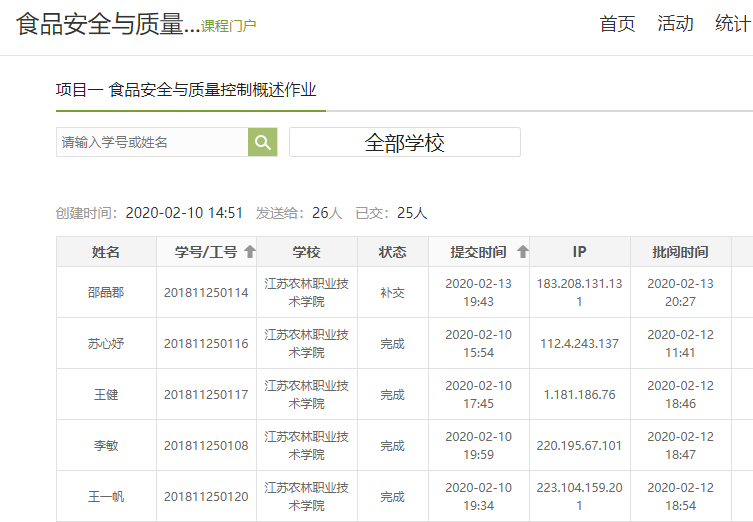Viewport: 753px width, 522px height.
Task: Click 补交 status for 邵晶郡
Action: point(392,292)
